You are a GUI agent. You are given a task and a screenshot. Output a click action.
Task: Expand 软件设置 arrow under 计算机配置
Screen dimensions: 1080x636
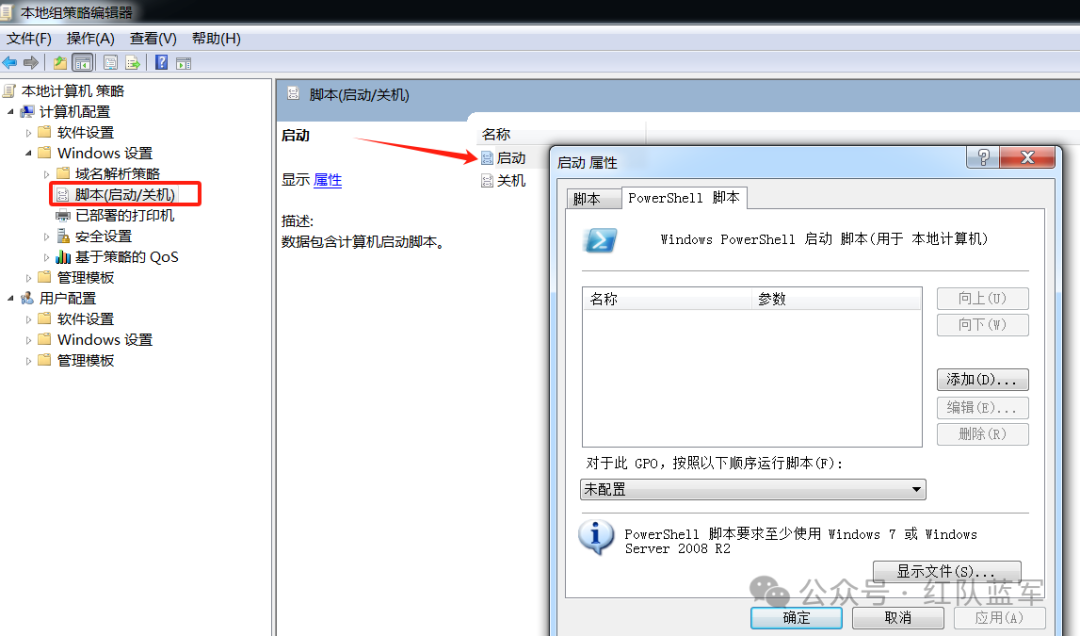[x=28, y=132]
